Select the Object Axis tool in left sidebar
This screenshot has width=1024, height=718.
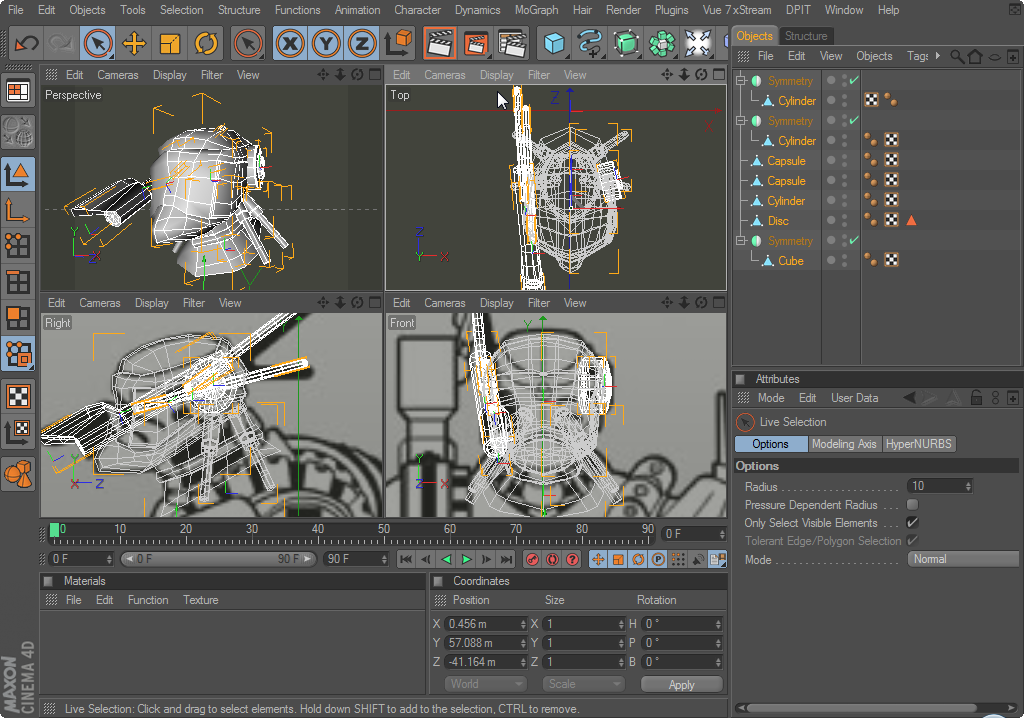click(18, 210)
